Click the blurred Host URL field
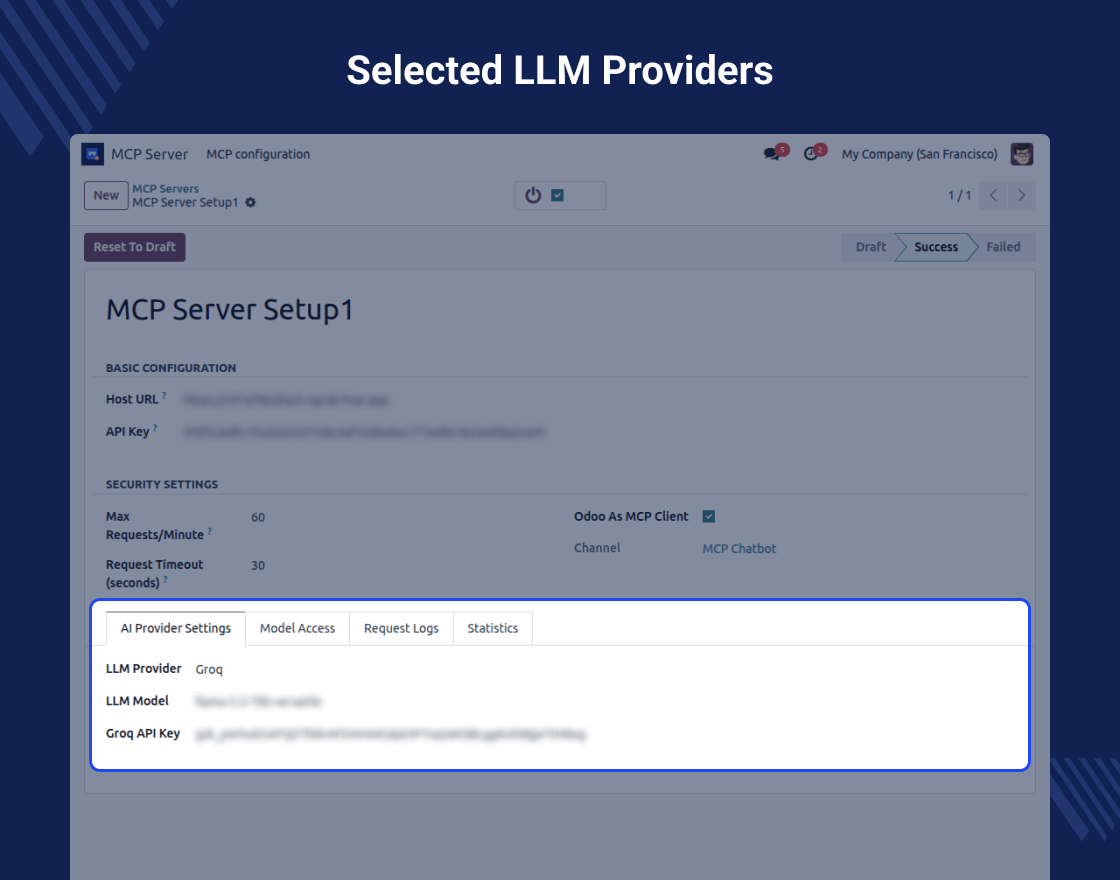This screenshot has height=880, width=1120. click(286, 400)
